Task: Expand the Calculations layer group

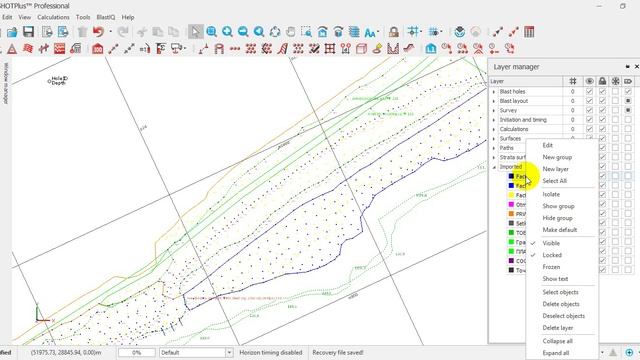Action: click(494, 129)
